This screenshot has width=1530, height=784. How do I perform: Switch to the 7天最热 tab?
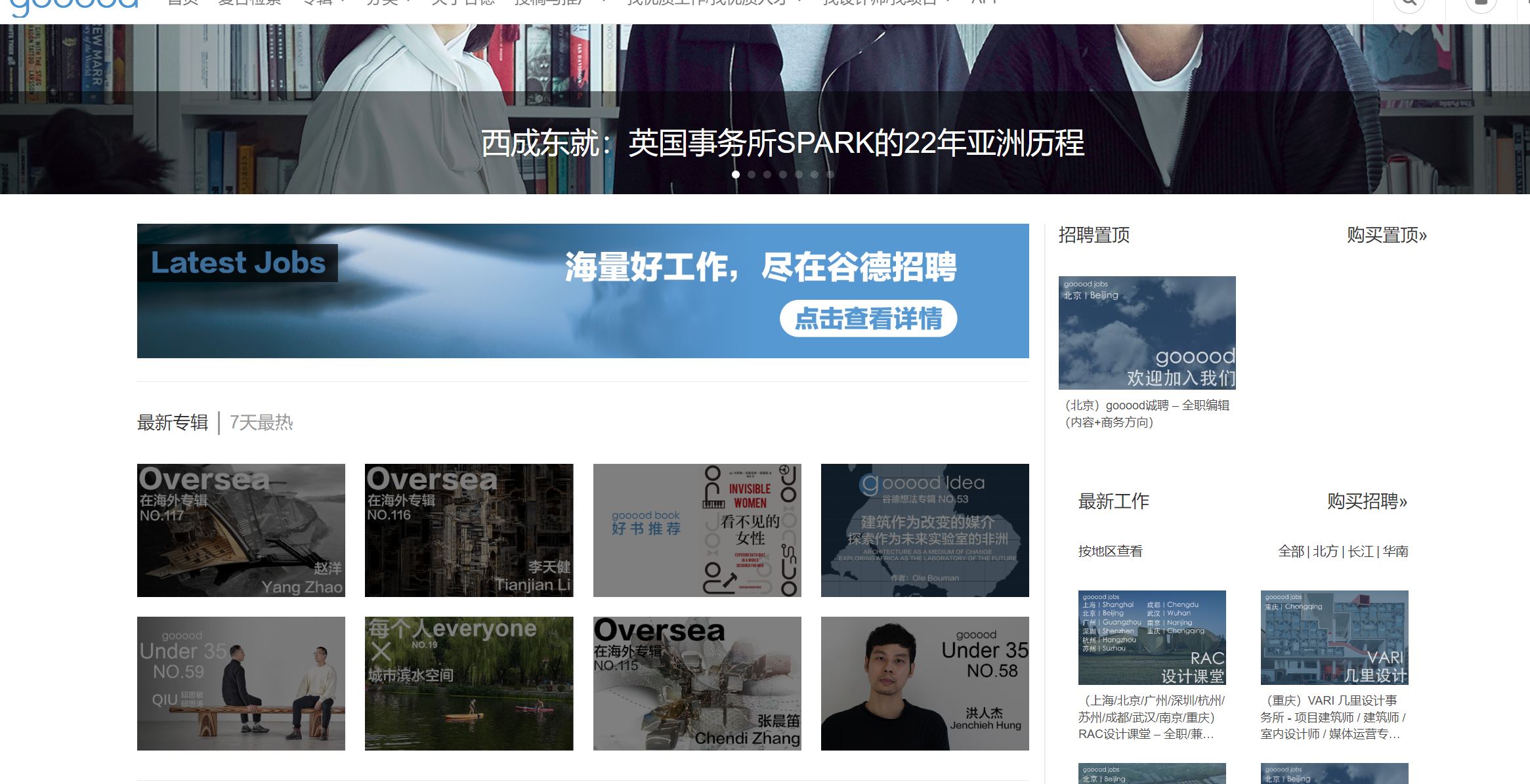coord(261,423)
